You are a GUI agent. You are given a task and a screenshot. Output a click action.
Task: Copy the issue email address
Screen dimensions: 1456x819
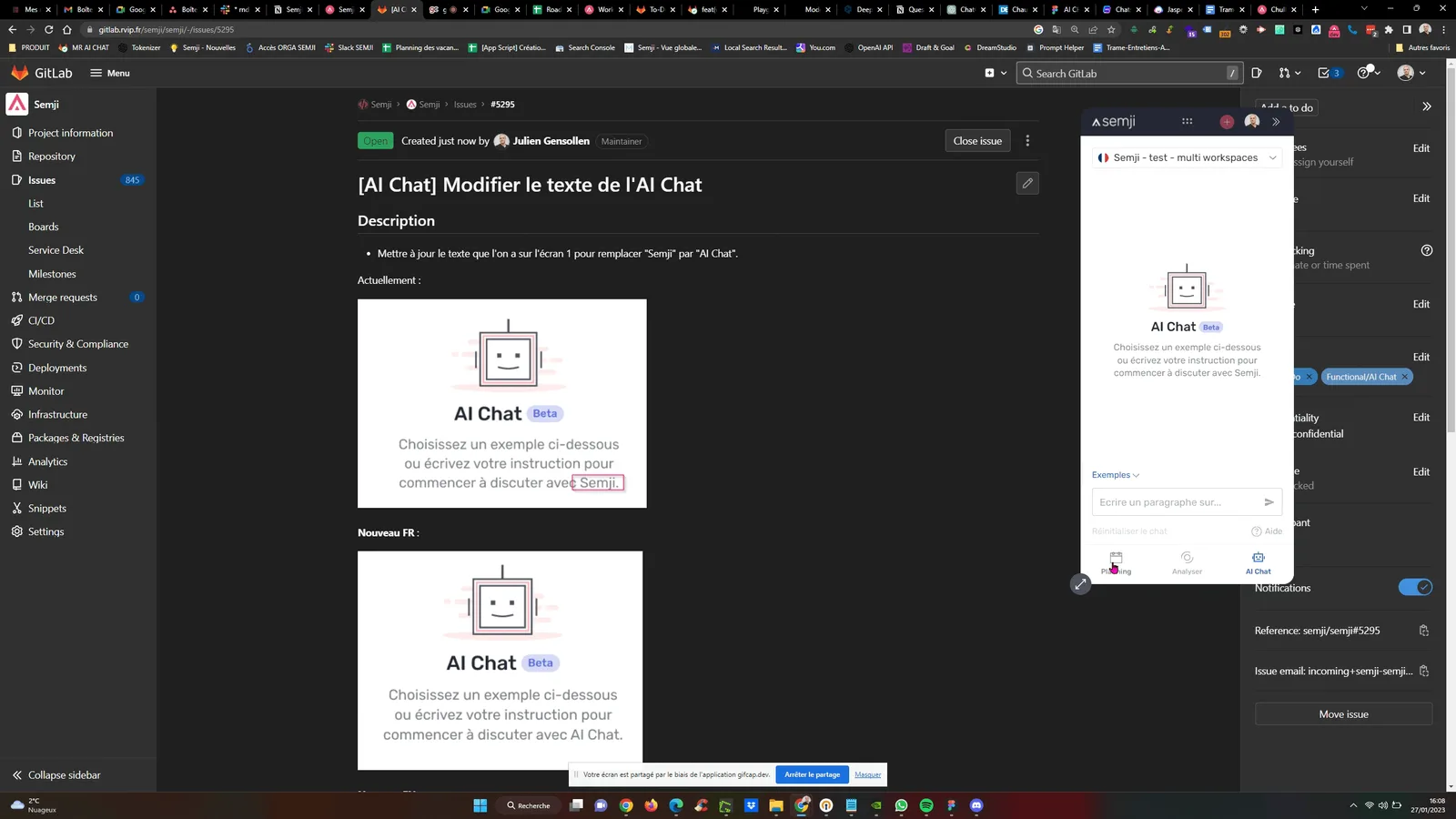point(1424,672)
